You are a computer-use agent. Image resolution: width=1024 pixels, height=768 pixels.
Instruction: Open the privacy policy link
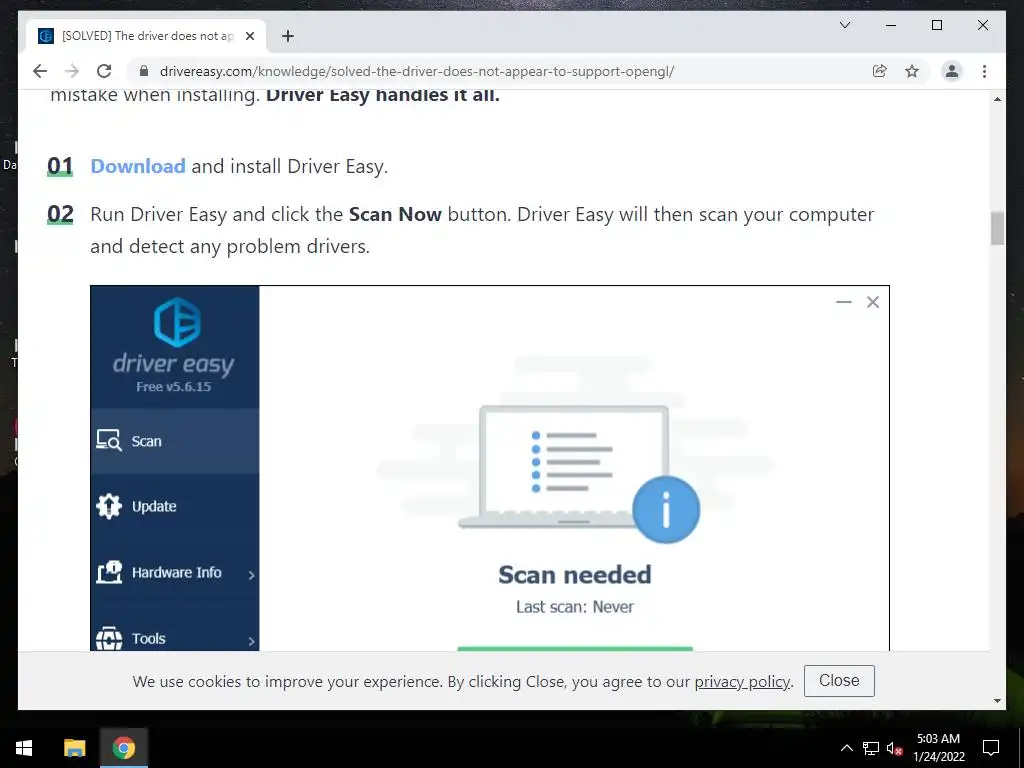(743, 681)
